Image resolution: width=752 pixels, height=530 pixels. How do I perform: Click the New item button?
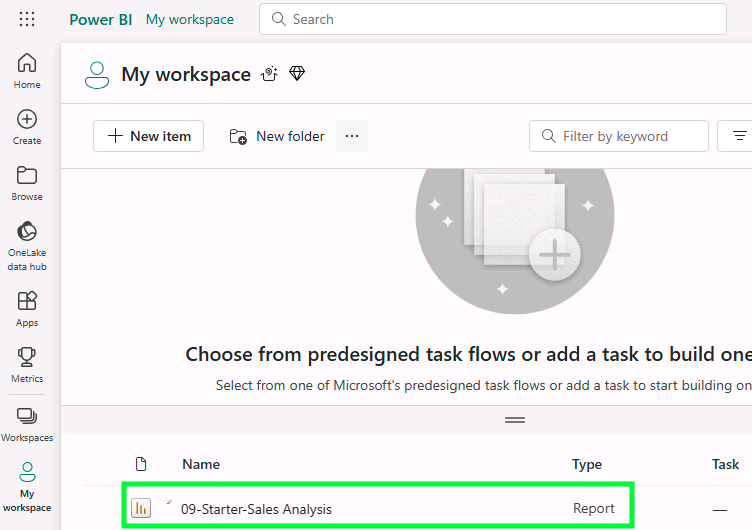[x=148, y=136]
